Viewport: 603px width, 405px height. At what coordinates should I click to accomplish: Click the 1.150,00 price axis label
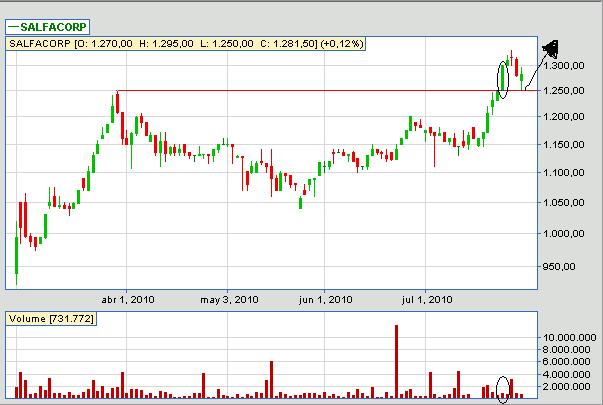point(563,145)
